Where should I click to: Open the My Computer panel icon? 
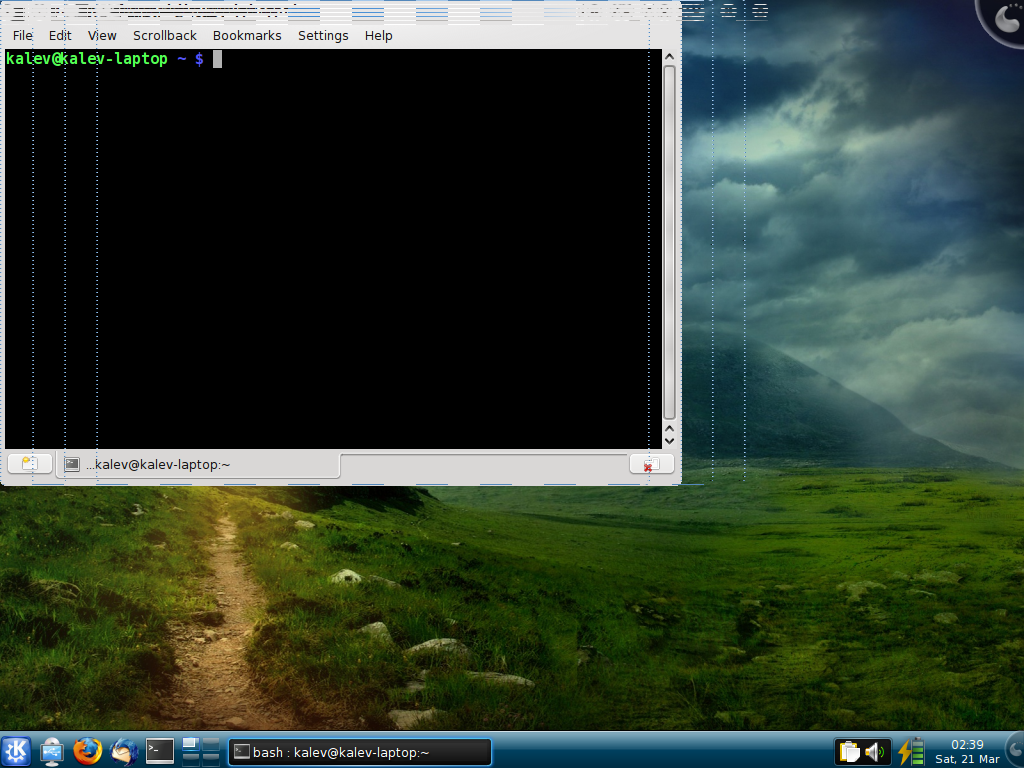[x=52, y=751]
